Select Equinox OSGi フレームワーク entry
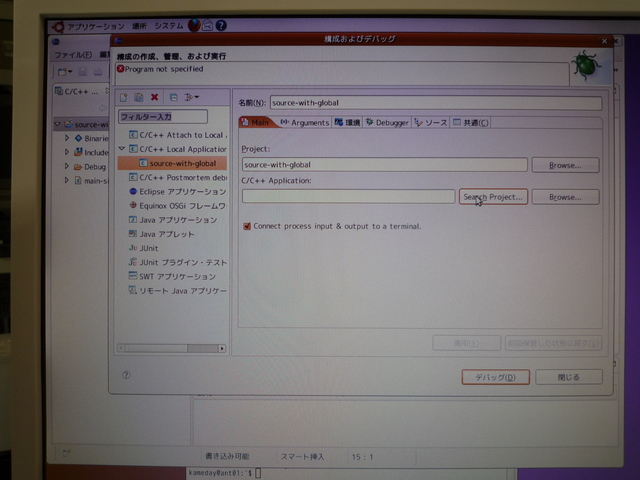The image size is (640, 480). pos(178,206)
